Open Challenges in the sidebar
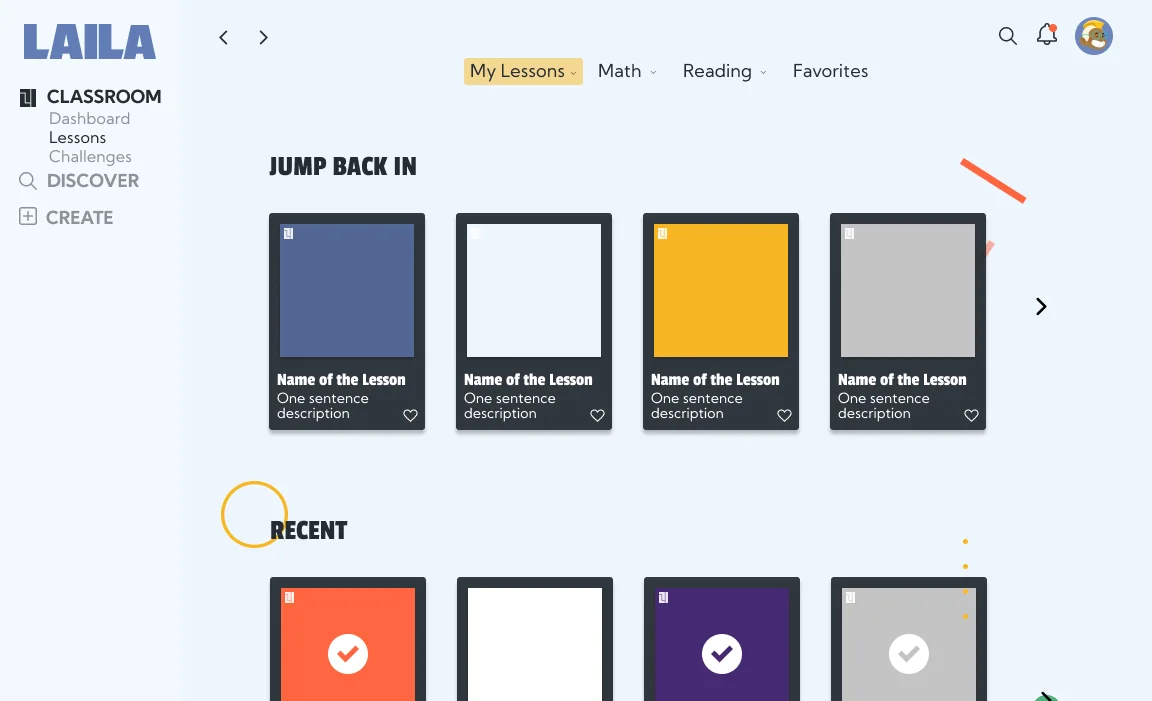Screen dimensions: 1152x701 (90, 157)
